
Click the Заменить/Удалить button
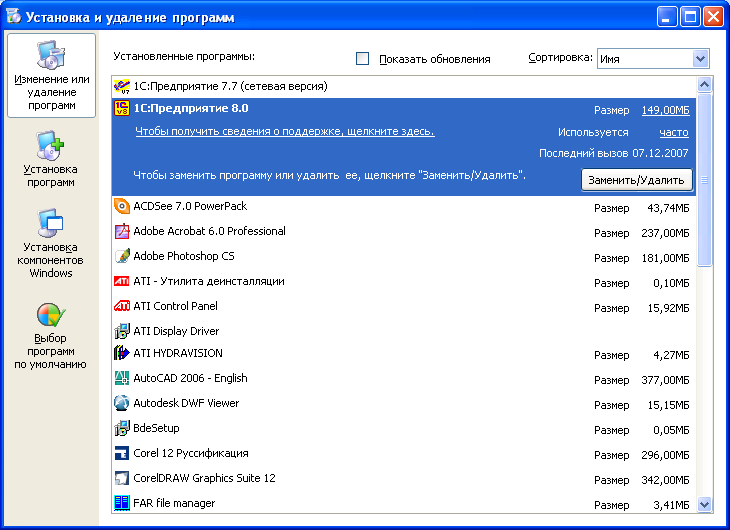click(x=636, y=180)
